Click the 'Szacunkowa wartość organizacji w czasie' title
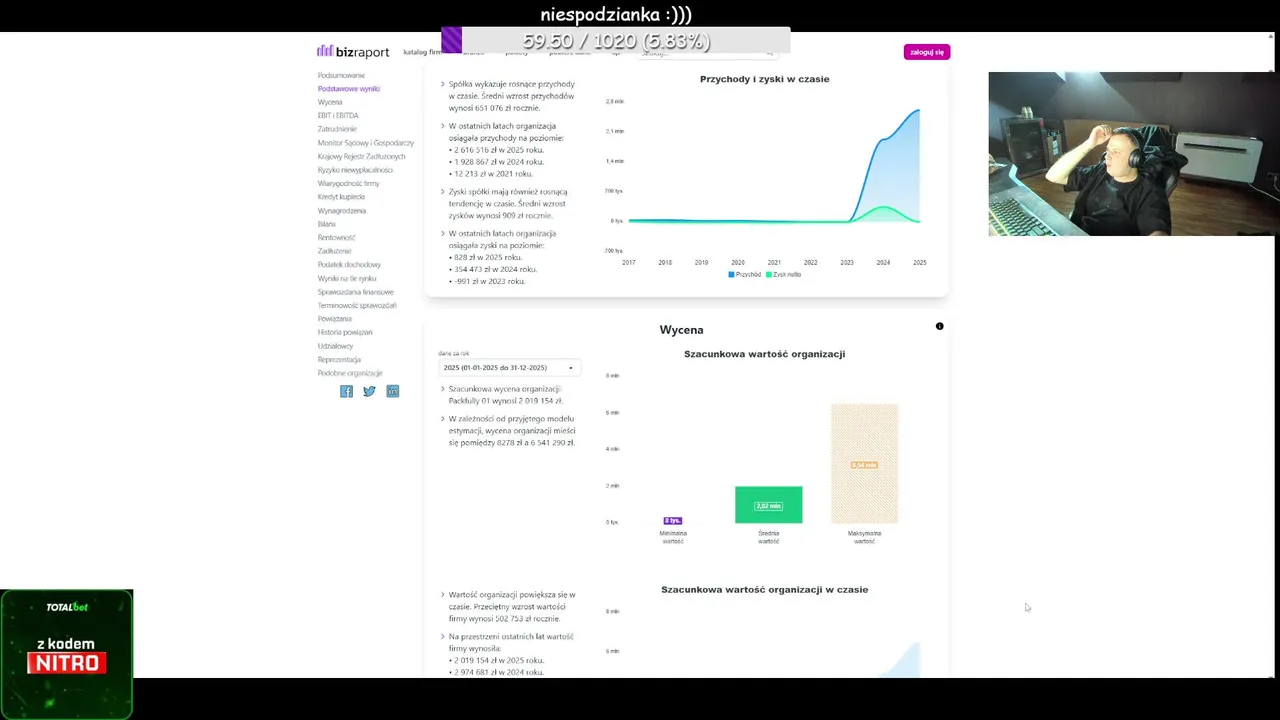 (765, 590)
